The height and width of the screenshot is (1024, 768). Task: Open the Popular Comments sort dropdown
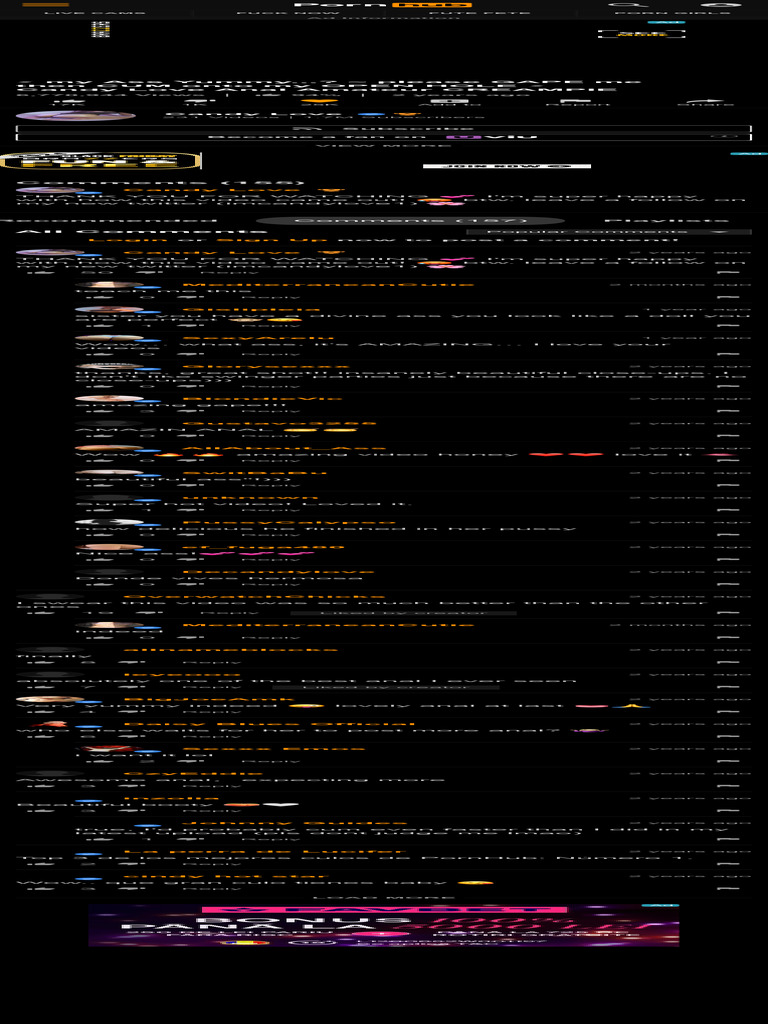coord(608,231)
